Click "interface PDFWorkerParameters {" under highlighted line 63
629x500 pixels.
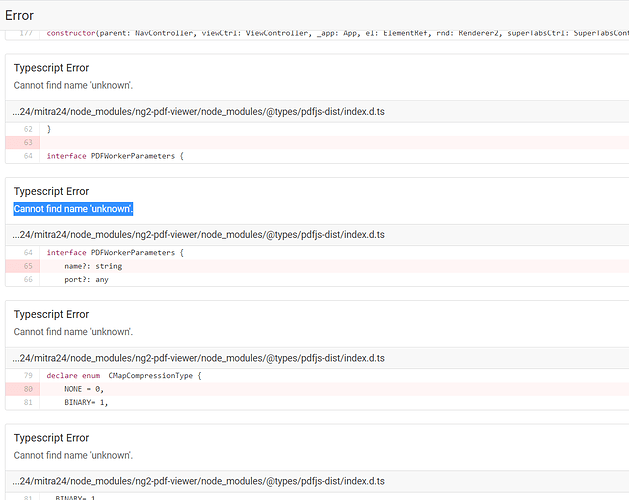click(x=115, y=156)
